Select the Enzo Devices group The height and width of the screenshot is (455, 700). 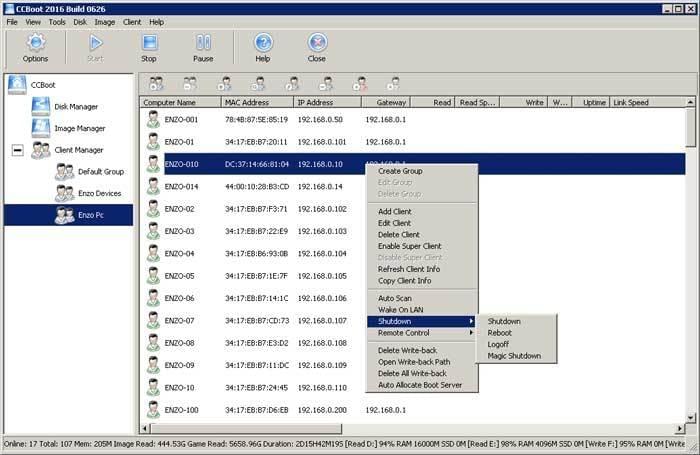pos(99,193)
